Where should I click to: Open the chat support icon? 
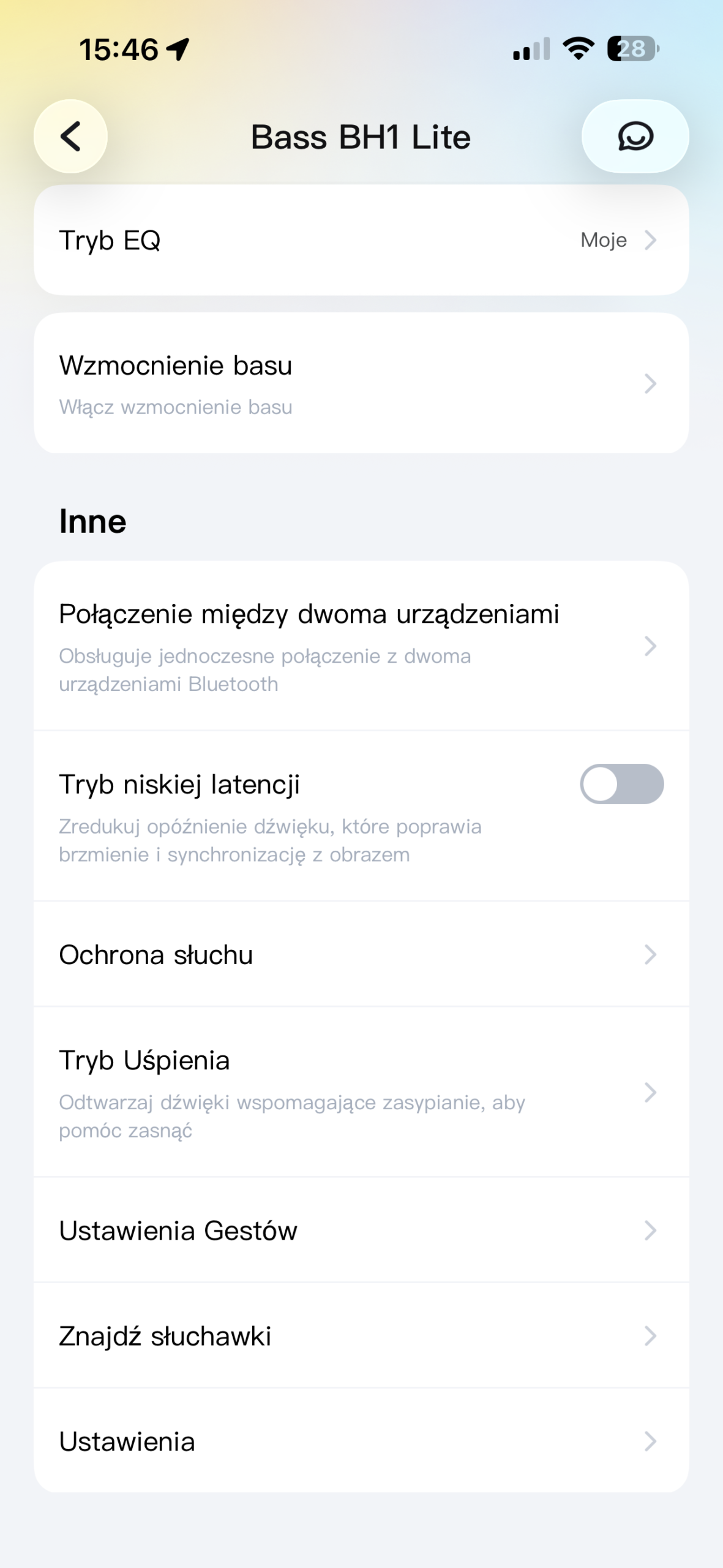tap(635, 136)
